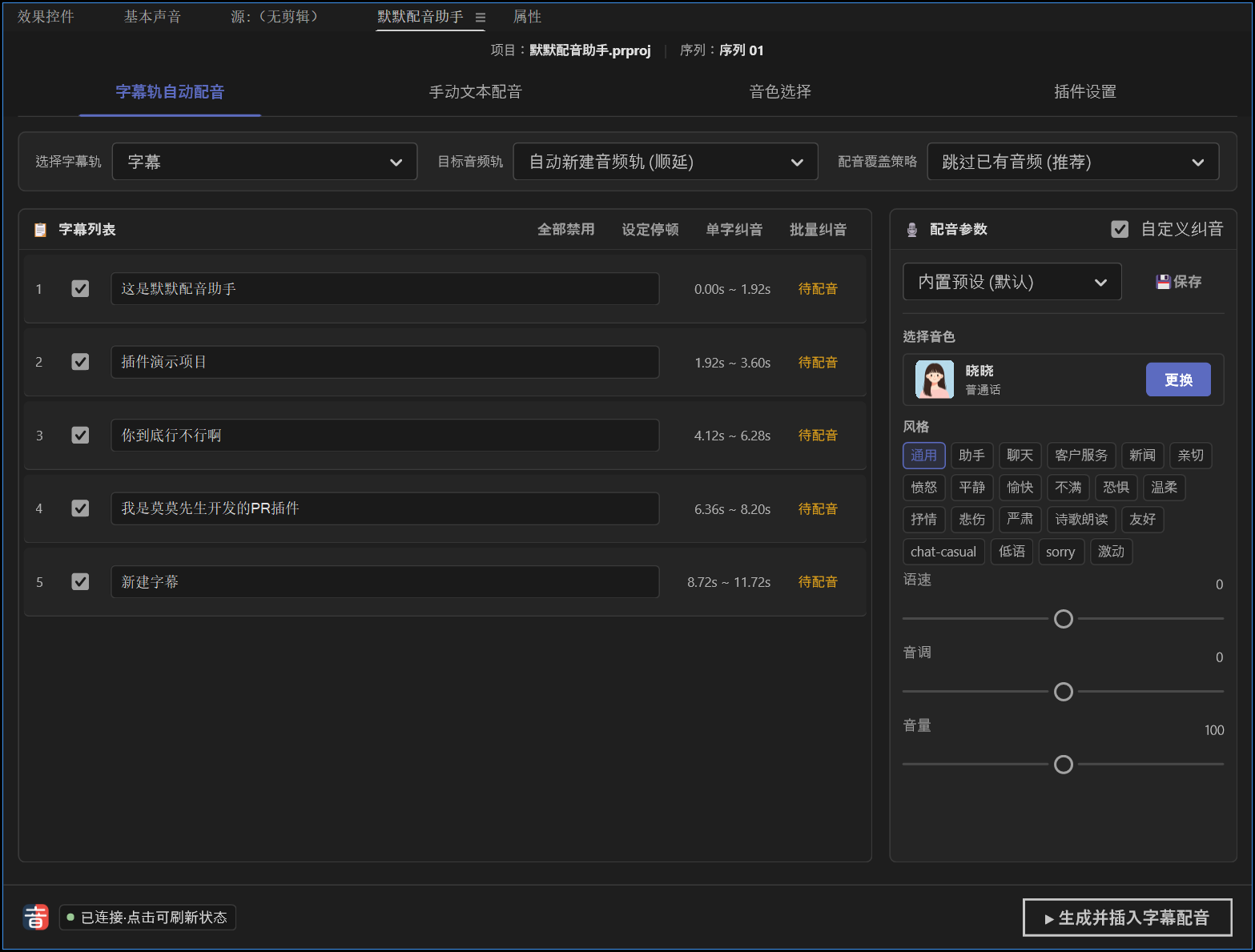This screenshot has height=952, width=1255.
Task: Select the 悲伤 style tag
Action: tap(972, 520)
